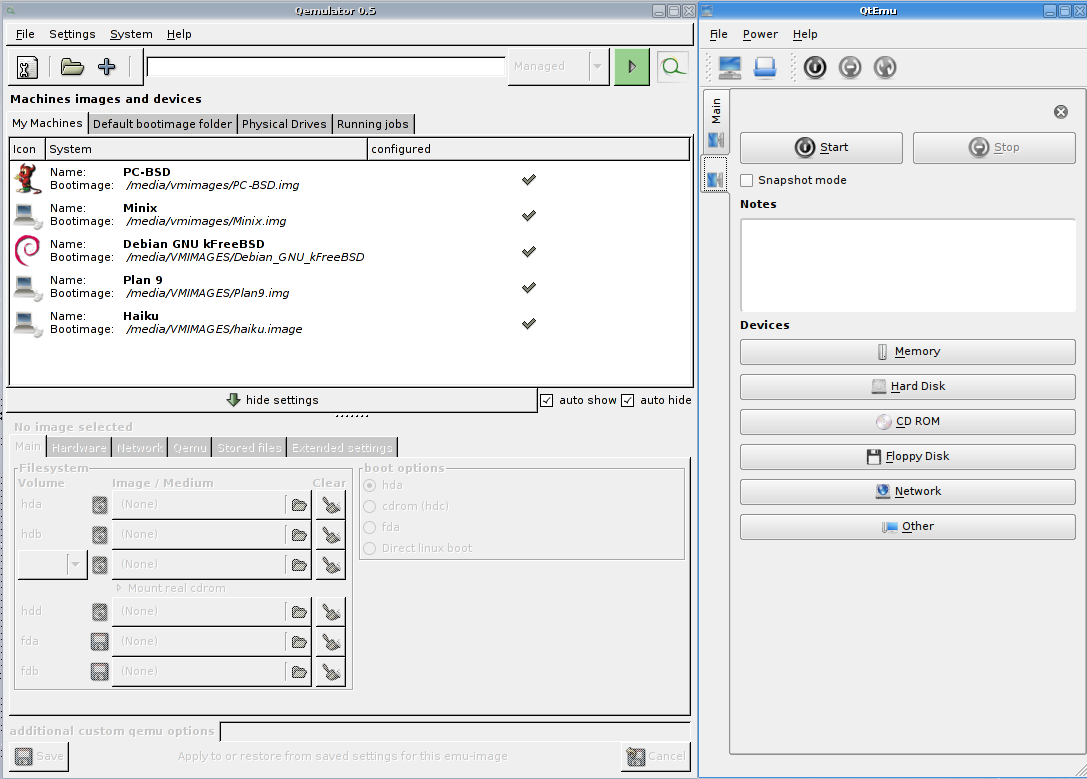Click the magnifier search icon in Qemulator toolbar
The width and height of the screenshot is (1087, 779).
pos(672,67)
